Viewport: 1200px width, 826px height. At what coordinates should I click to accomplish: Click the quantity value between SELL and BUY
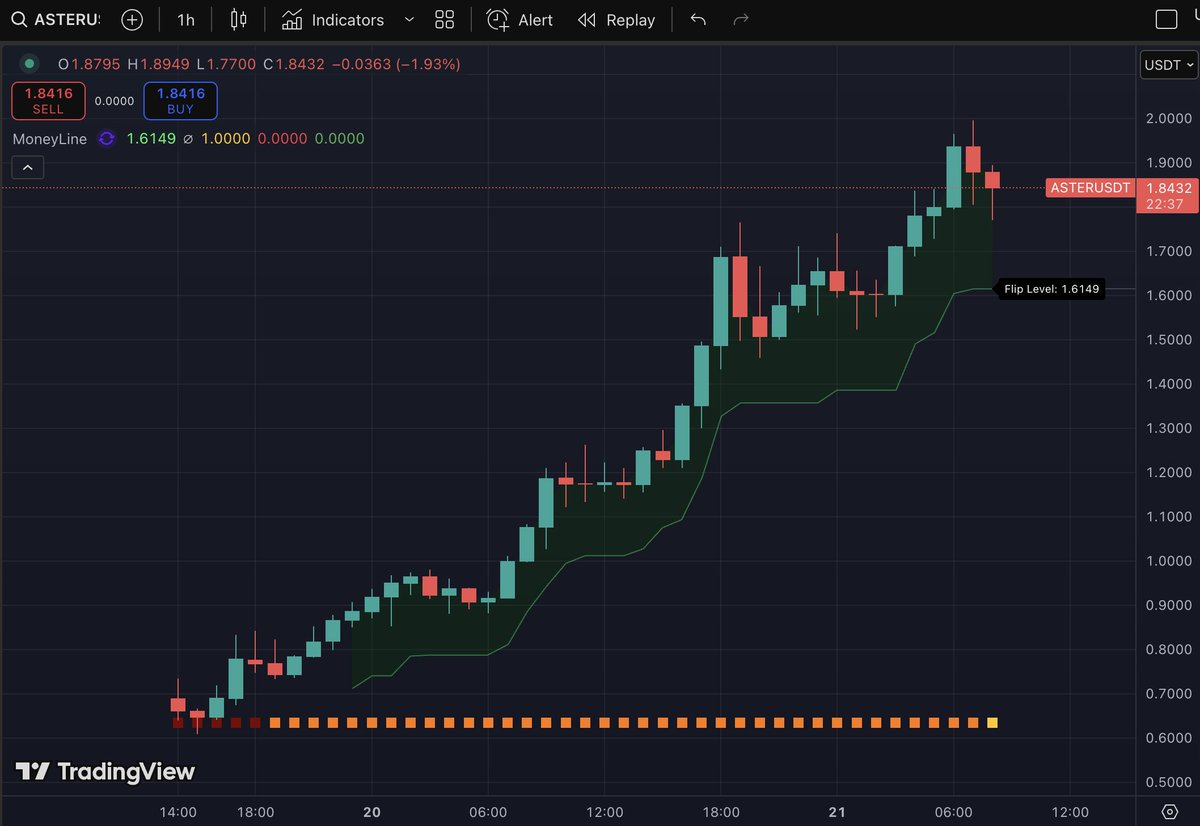click(x=114, y=101)
